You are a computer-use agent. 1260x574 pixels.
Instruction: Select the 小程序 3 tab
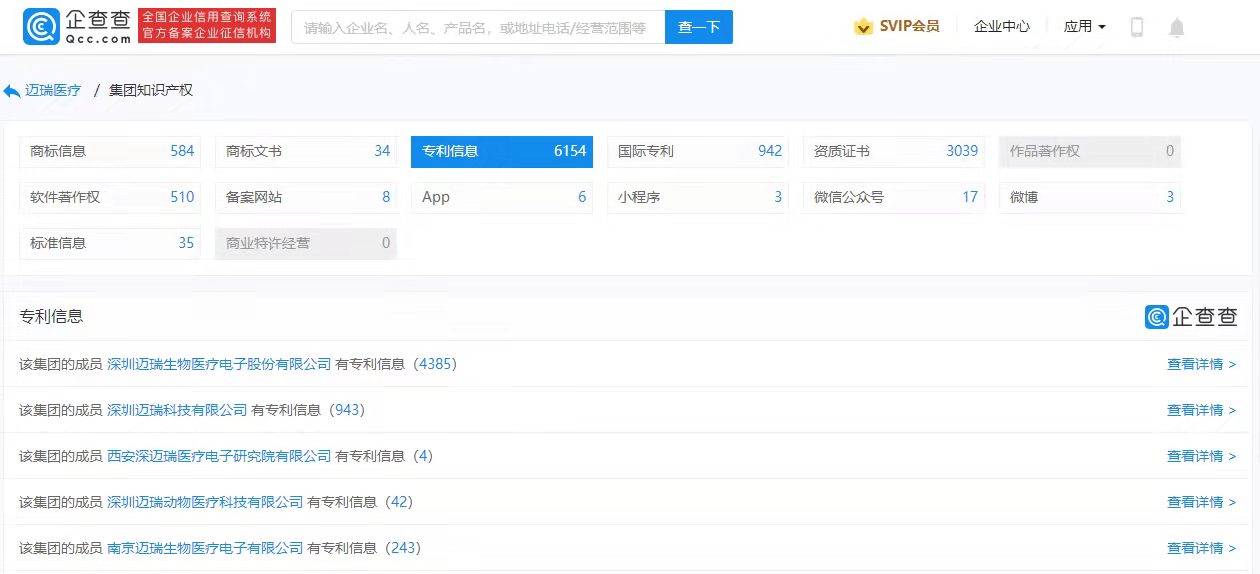click(698, 197)
